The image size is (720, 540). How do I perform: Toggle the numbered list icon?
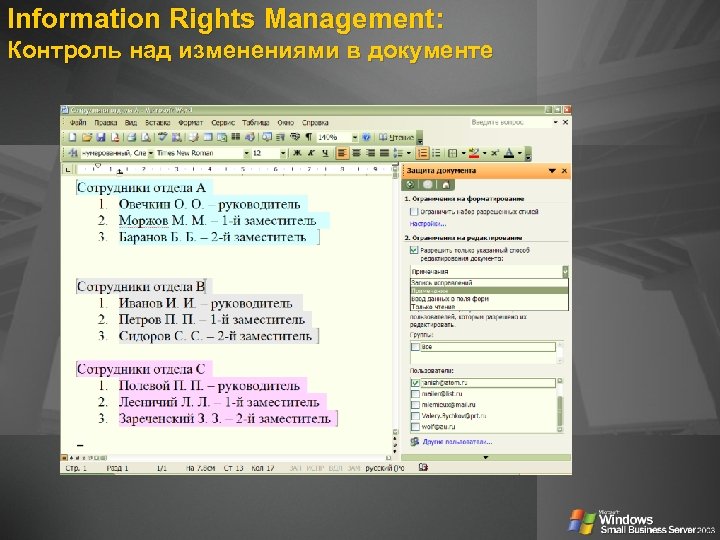(422, 153)
